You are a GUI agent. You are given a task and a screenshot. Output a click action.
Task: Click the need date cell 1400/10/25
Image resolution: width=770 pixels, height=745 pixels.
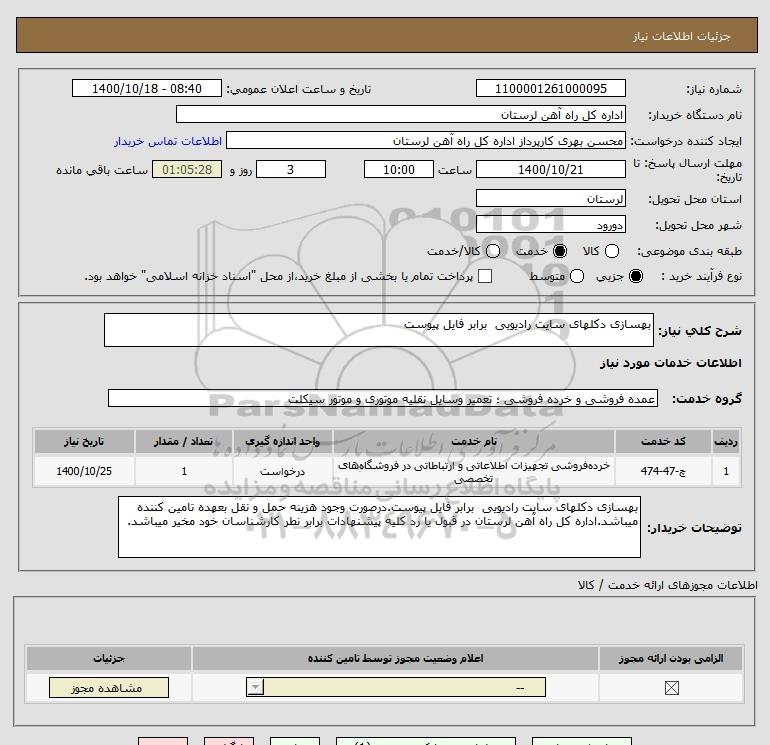point(84,471)
